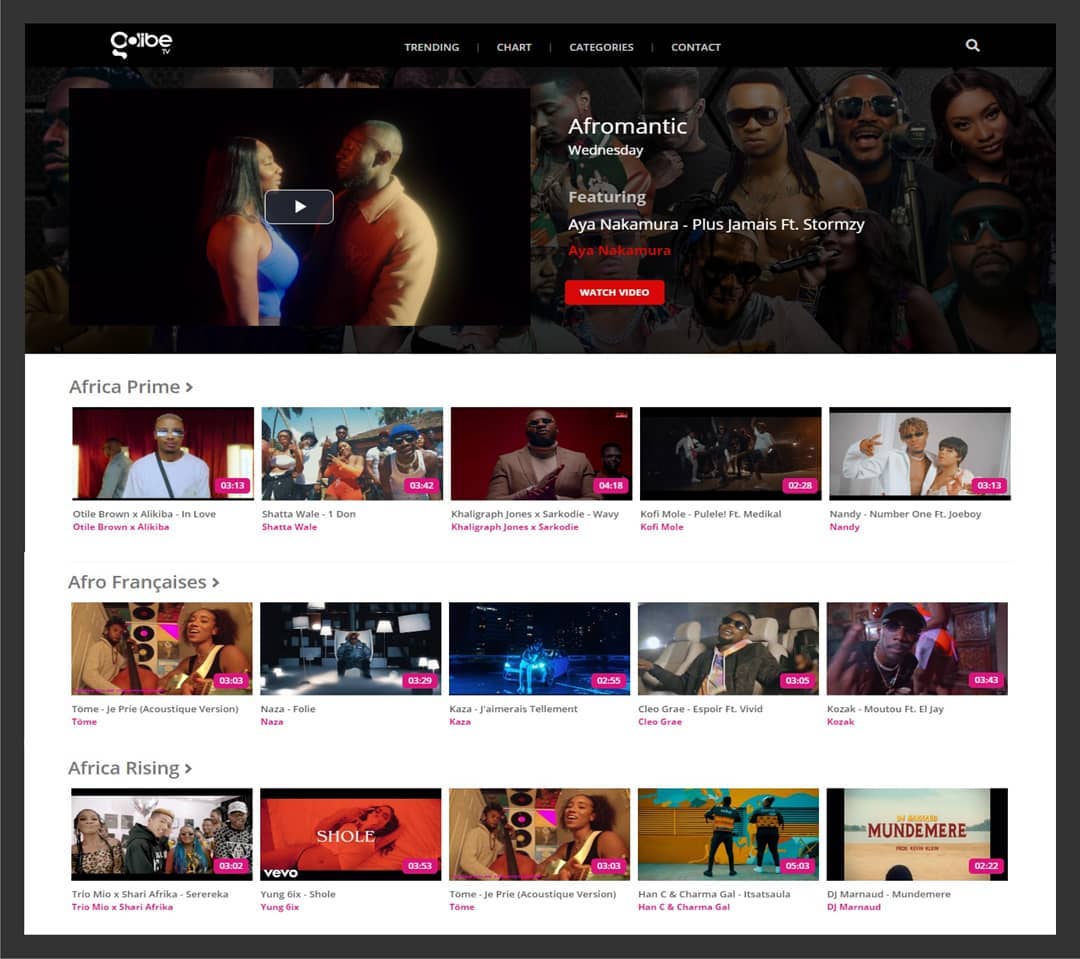
Task: Open the Trio Mio Serereka thumbnail
Action: click(x=162, y=834)
